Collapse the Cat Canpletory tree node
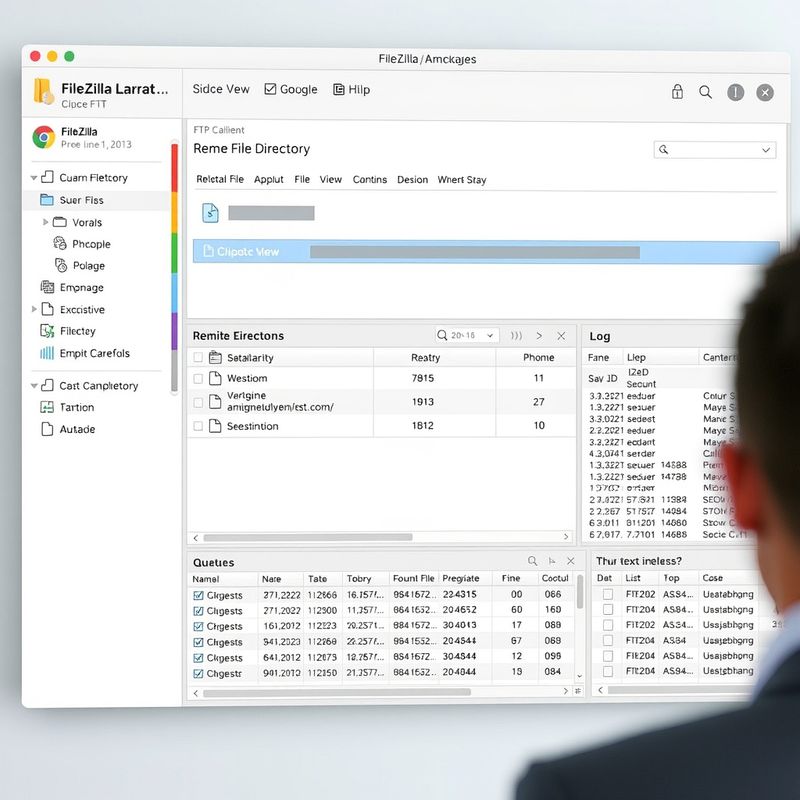This screenshot has height=800, width=800. pyautogui.click(x=34, y=386)
